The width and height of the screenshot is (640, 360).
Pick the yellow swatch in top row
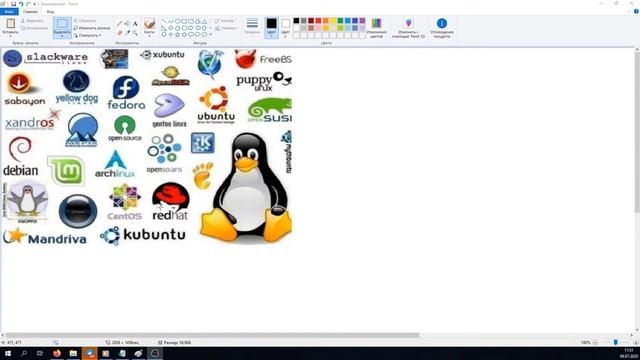[x=333, y=20]
